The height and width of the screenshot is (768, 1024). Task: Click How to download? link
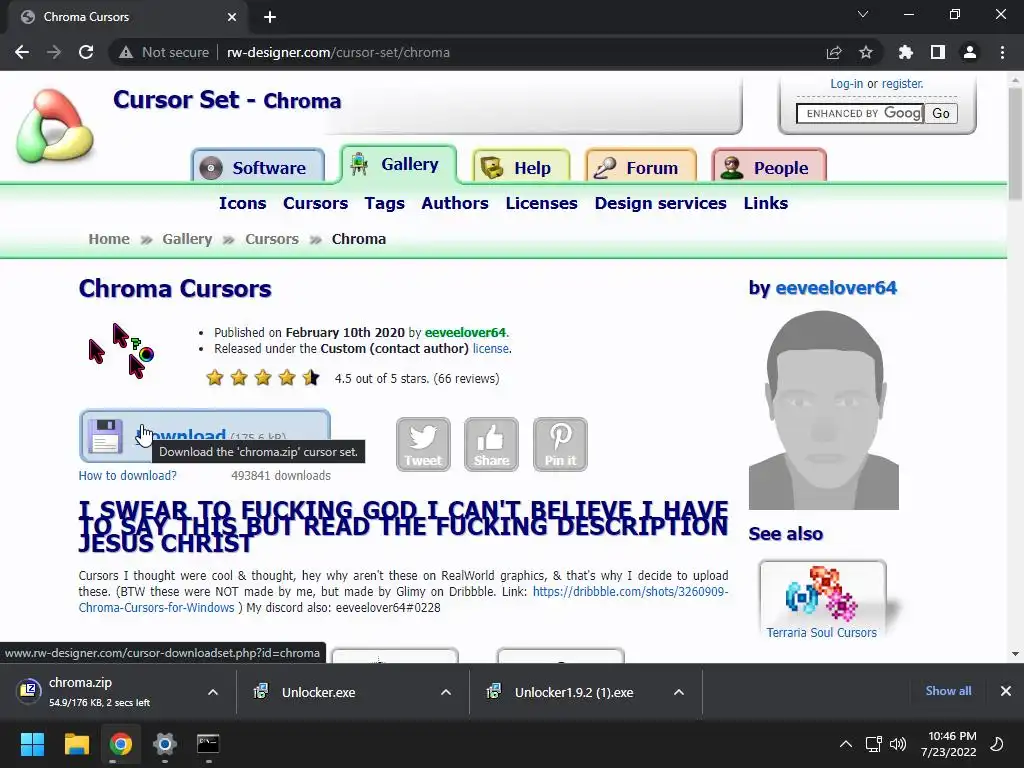point(127,475)
